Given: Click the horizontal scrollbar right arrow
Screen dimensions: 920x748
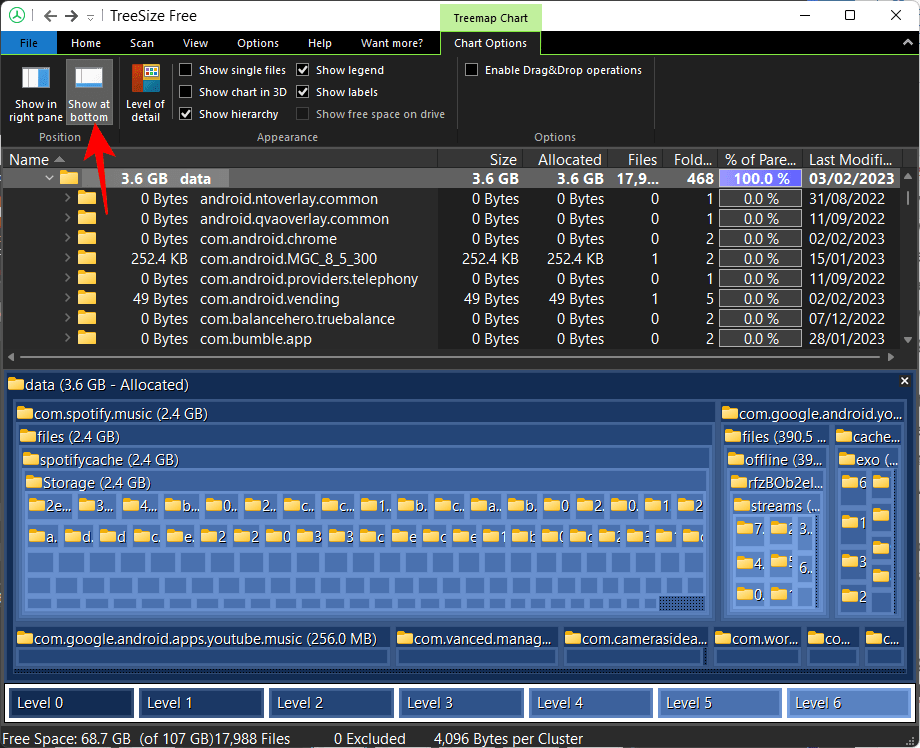Looking at the screenshot, I should click(891, 357).
